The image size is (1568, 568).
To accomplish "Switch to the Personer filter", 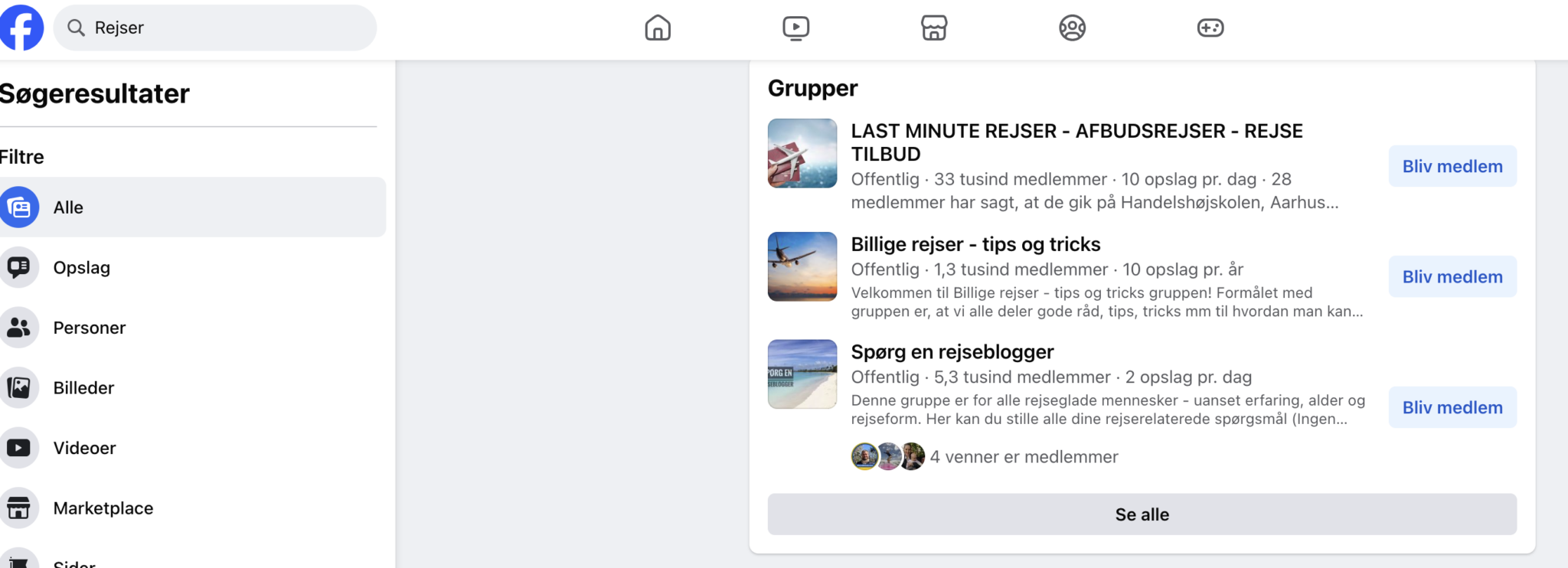I will pyautogui.click(x=89, y=327).
